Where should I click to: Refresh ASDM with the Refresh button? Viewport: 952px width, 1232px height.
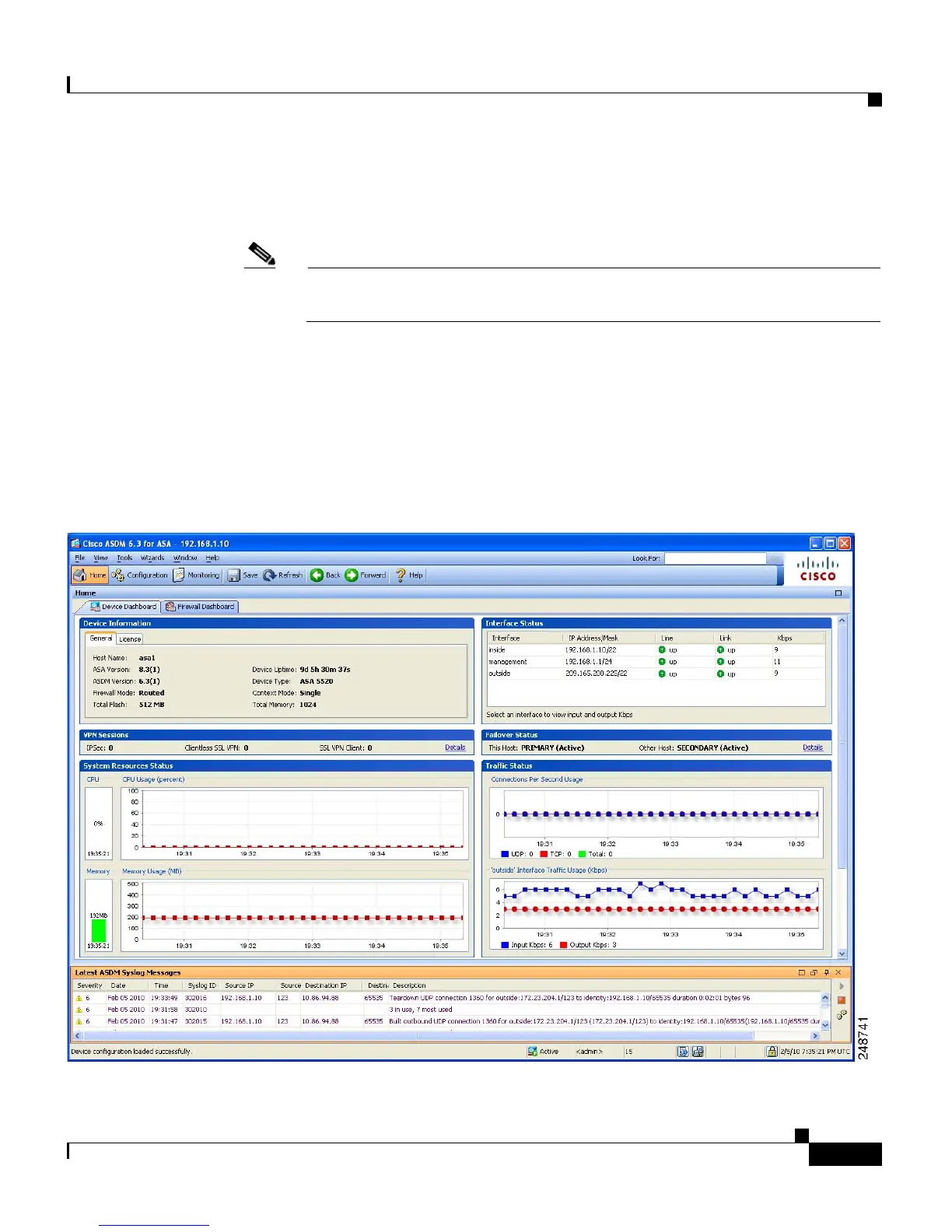[x=282, y=576]
